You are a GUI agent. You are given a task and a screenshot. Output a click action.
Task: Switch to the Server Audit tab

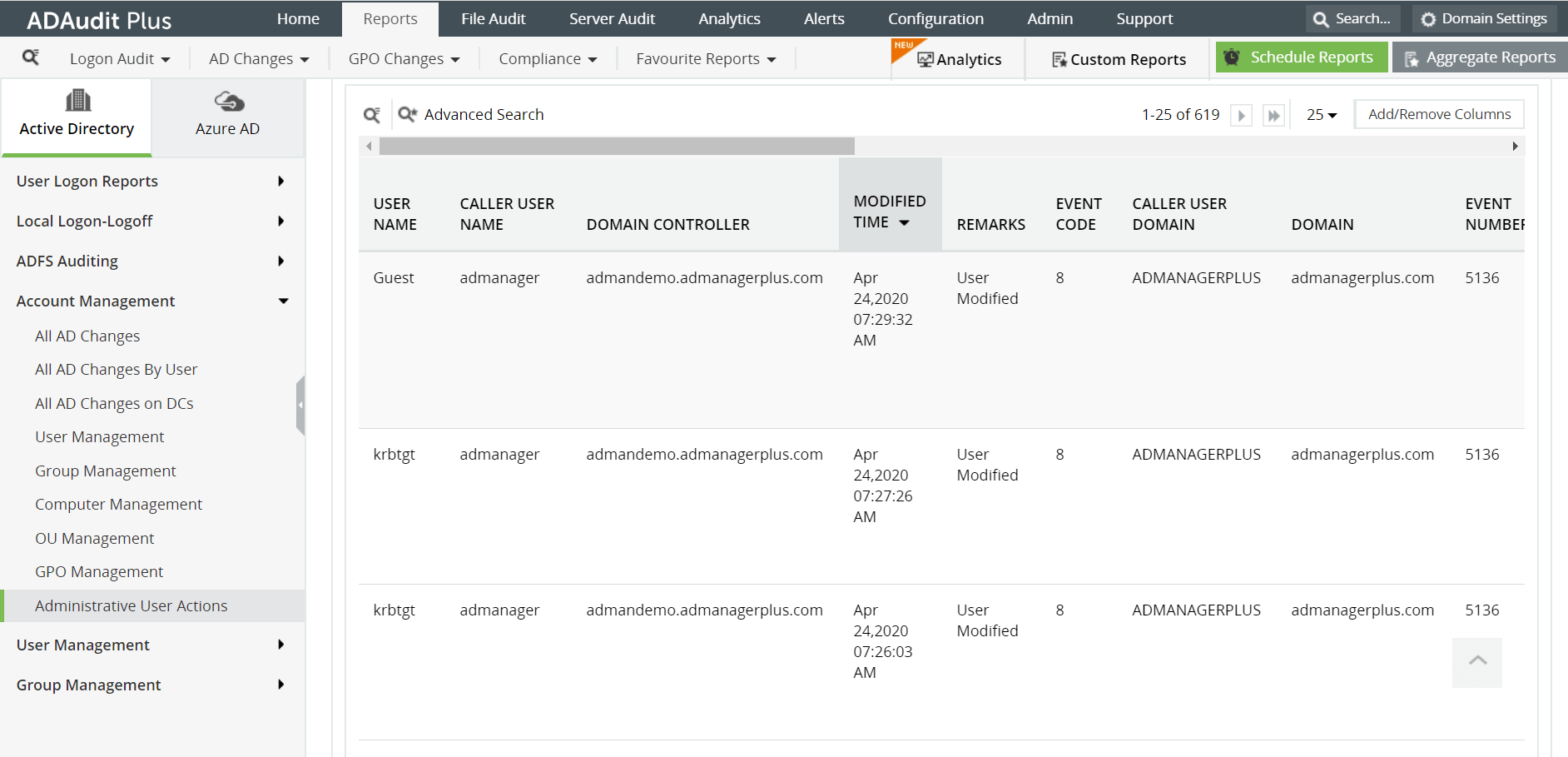tap(612, 18)
